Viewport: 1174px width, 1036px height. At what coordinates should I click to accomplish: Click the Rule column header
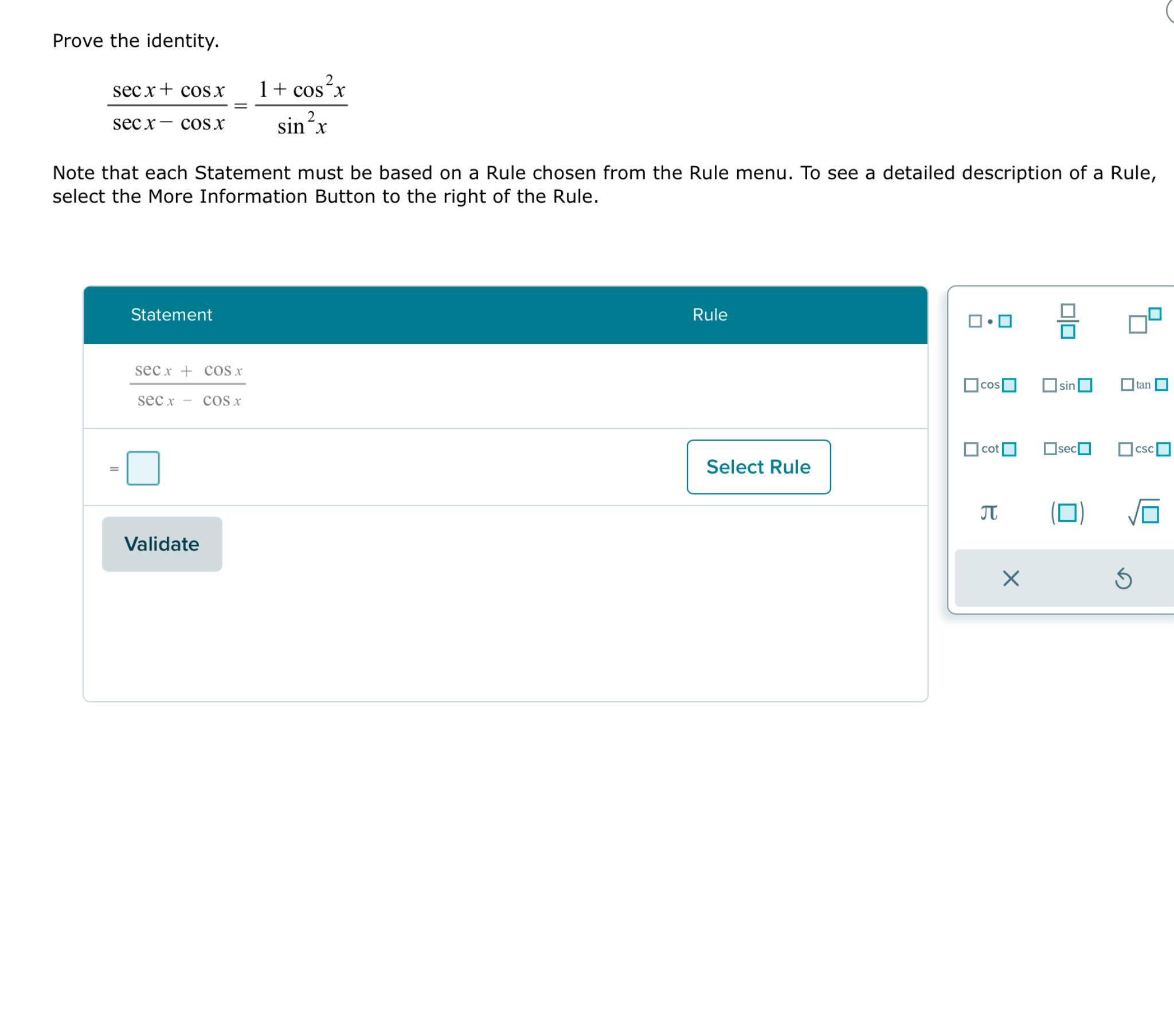pyautogui.click(x=710, y=314)
